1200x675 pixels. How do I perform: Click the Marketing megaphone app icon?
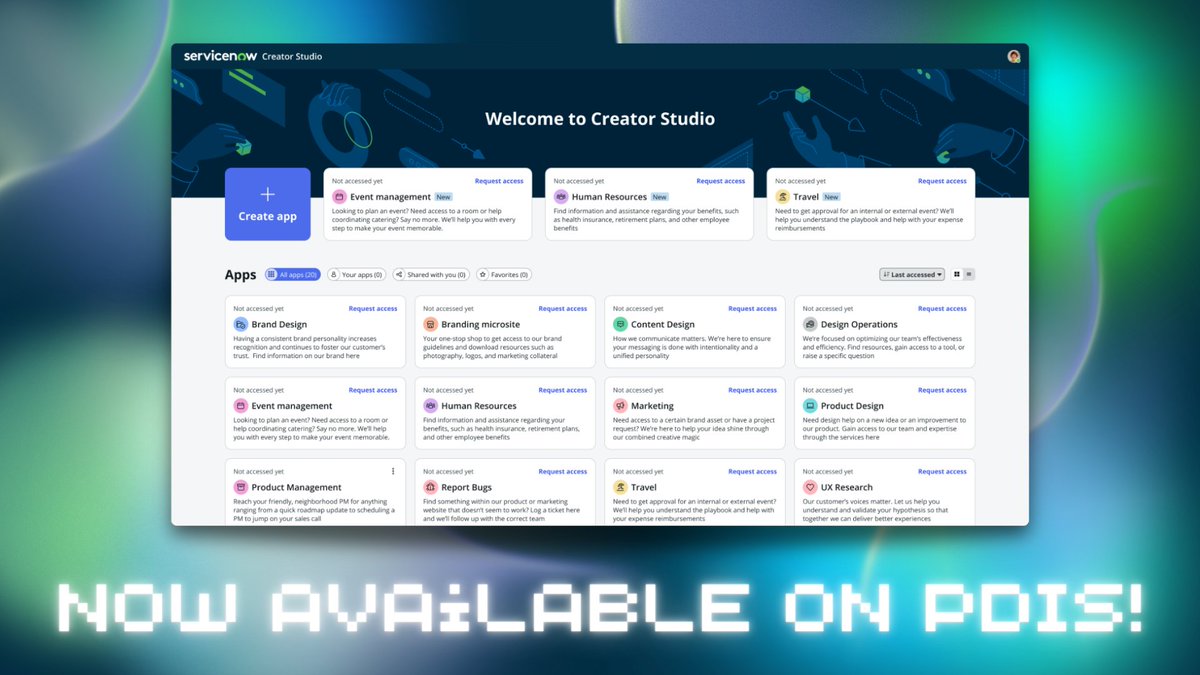tap(620, 406)
